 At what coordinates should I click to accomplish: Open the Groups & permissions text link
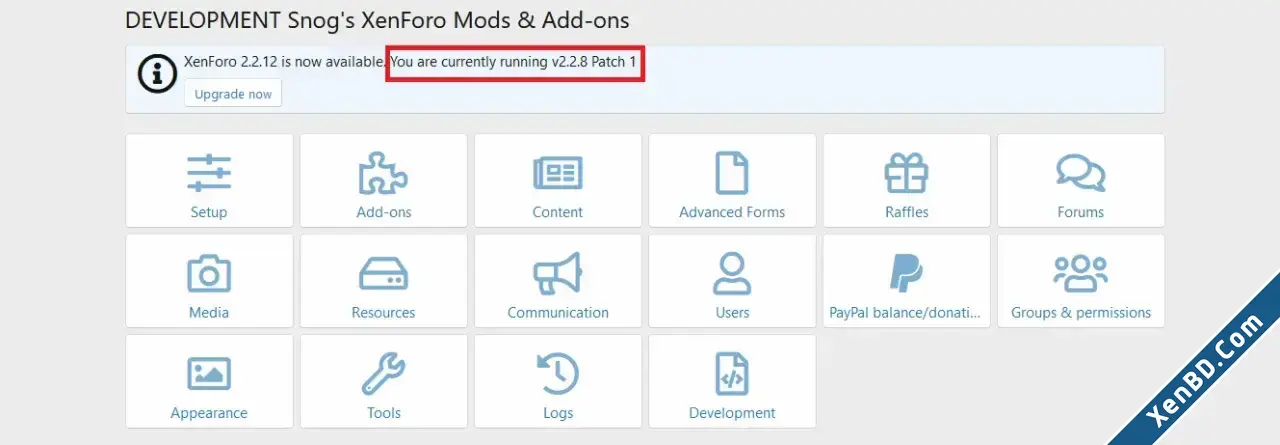tap(1081, 312)
